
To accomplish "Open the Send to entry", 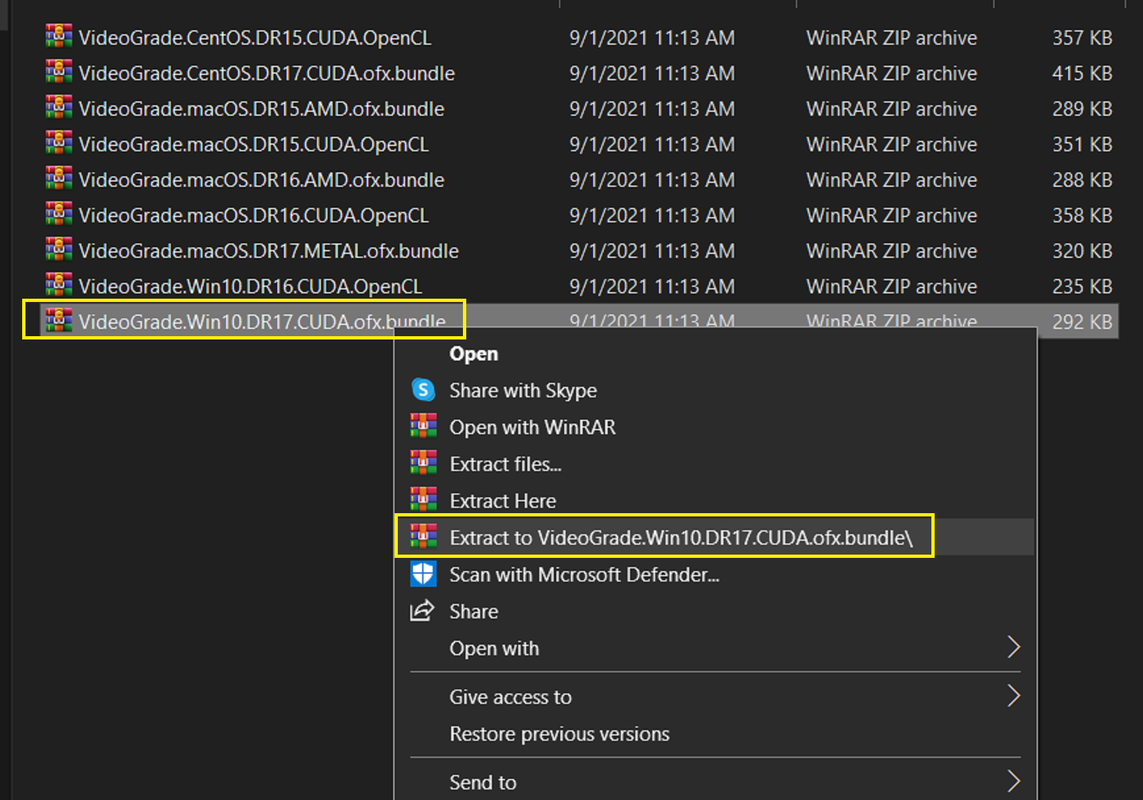I will pyautogui.click(x=483, y=782).
